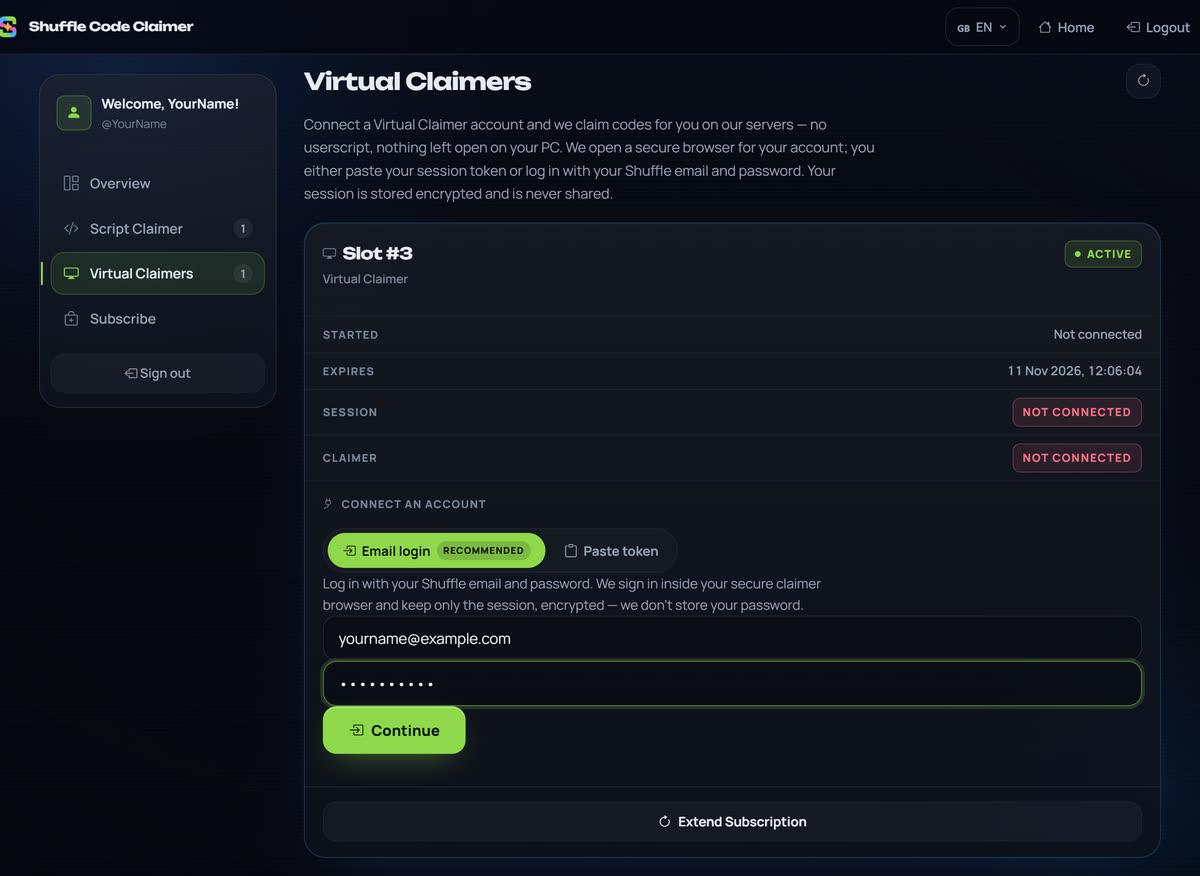The height and width of the screenshot is (876, 1200).
Task: Click the expiry date 11 Nov 2026, 12:06:04
Action: [x=1075, y=371]
